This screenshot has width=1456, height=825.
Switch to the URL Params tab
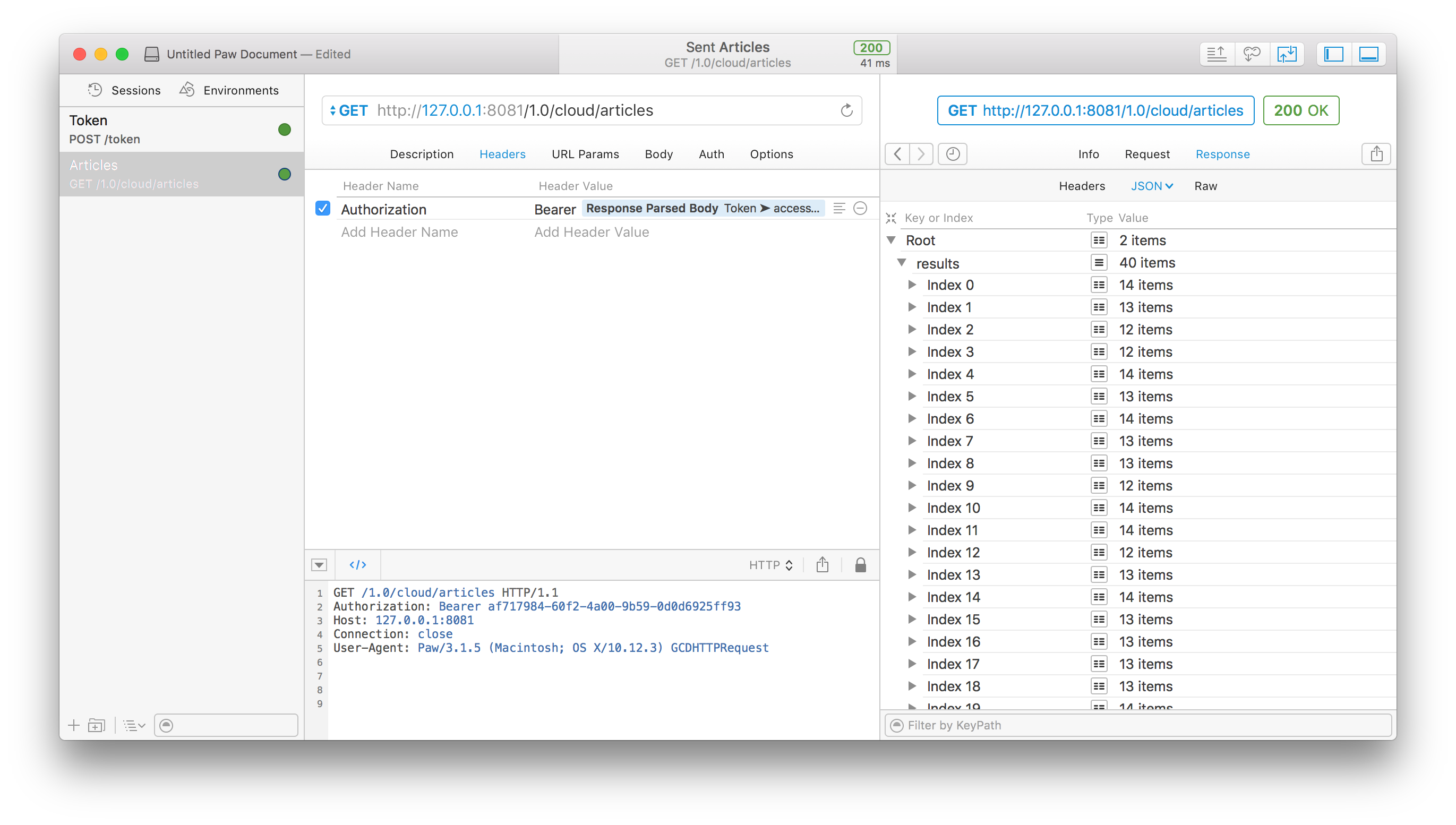coord(585,154)
